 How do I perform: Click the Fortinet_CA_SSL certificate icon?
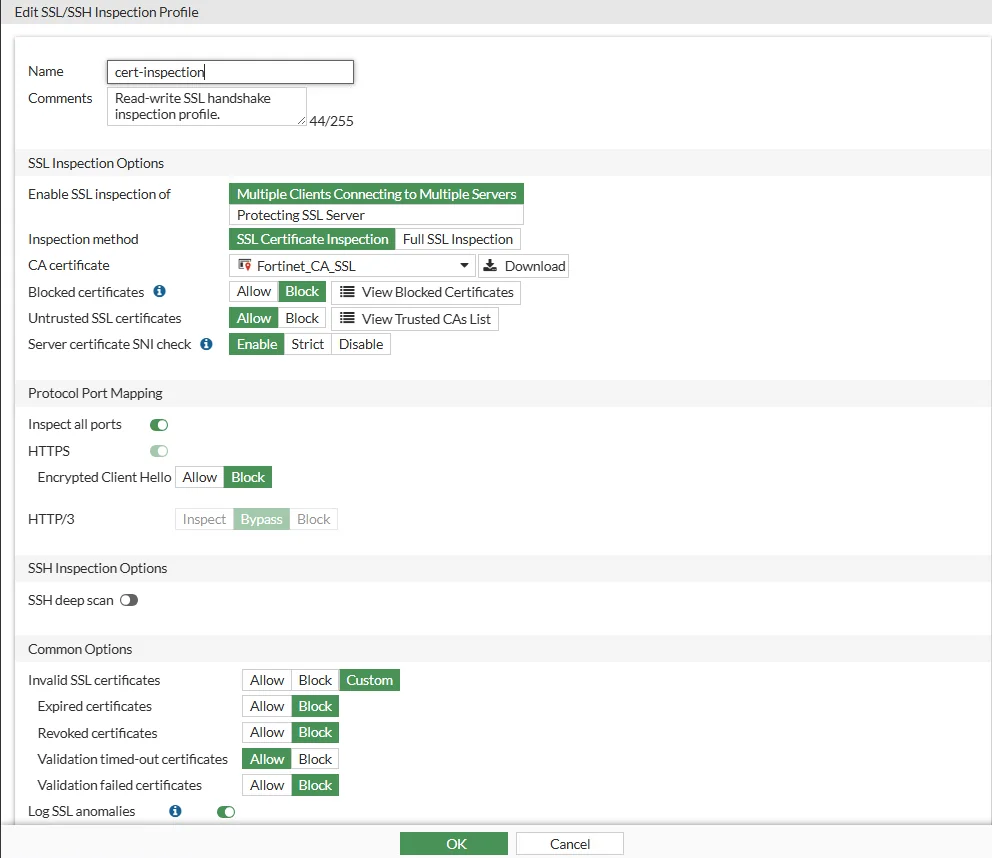[x=244, y=265]
